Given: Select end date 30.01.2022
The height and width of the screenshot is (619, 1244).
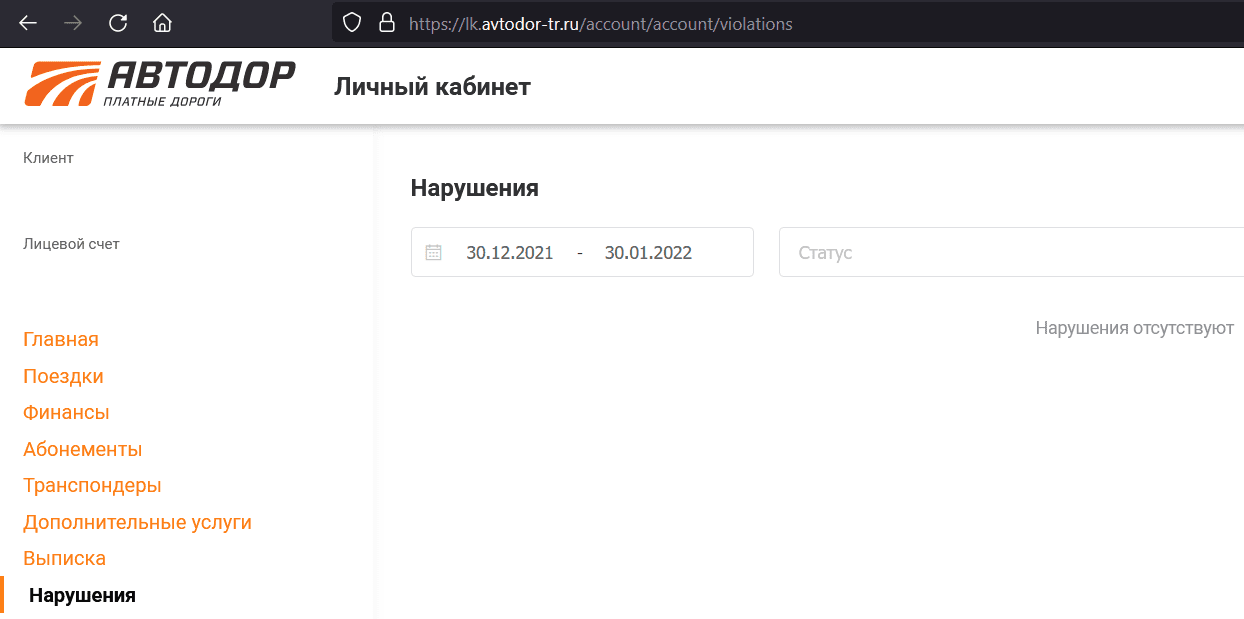Looking at the screenshot, I should coord(648,253).
